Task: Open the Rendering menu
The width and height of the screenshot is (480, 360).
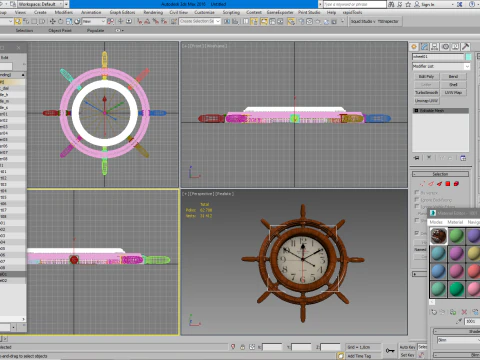Action: (153, 12)
